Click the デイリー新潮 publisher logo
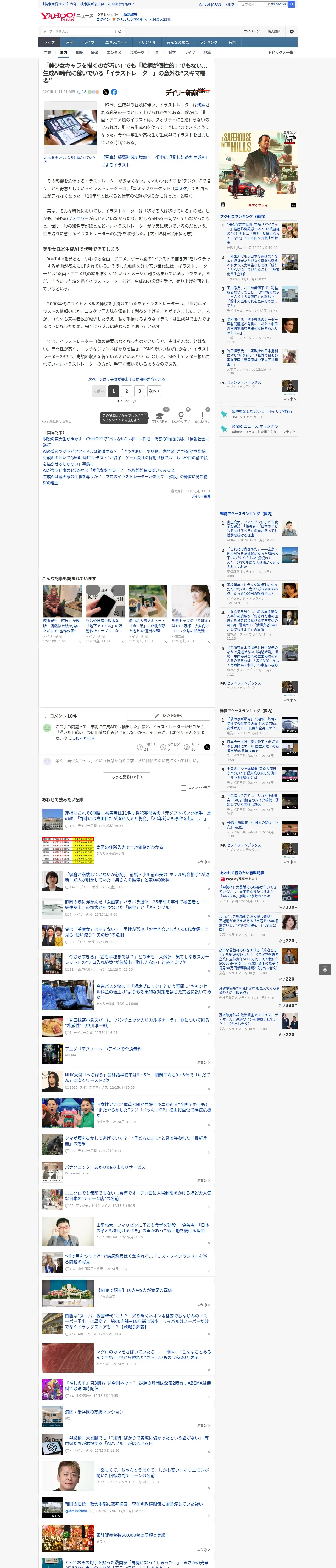This screenshot has width=336, height=1568. coord(188,92)
